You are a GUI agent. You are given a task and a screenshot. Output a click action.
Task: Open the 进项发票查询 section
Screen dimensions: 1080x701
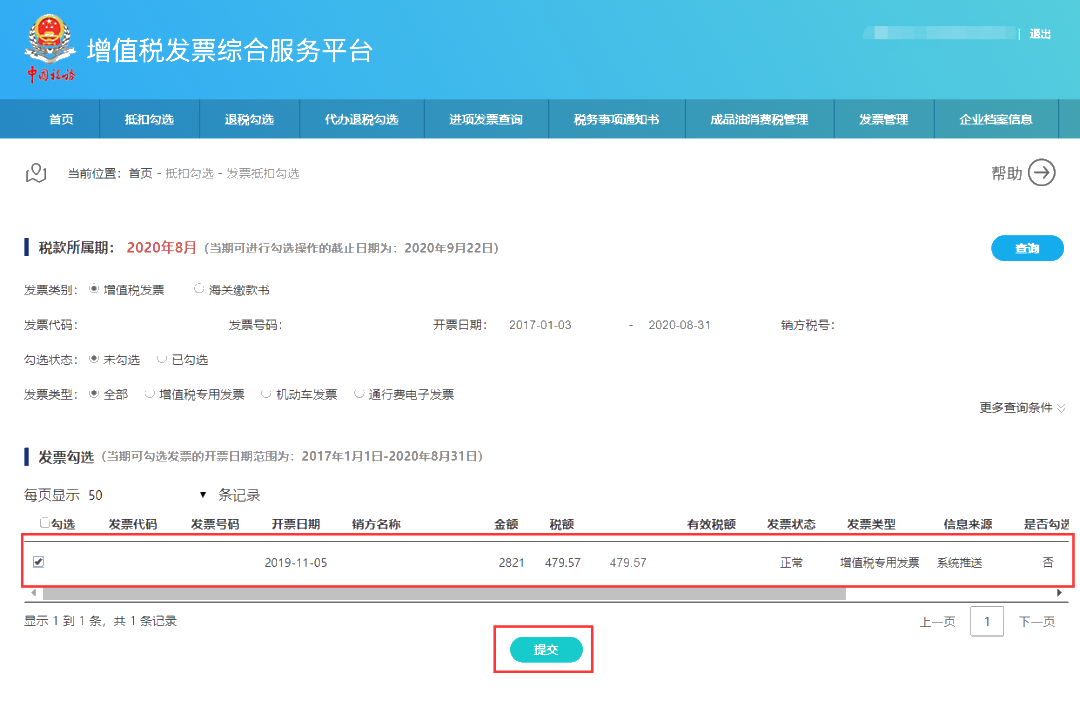tap(487, 118)
